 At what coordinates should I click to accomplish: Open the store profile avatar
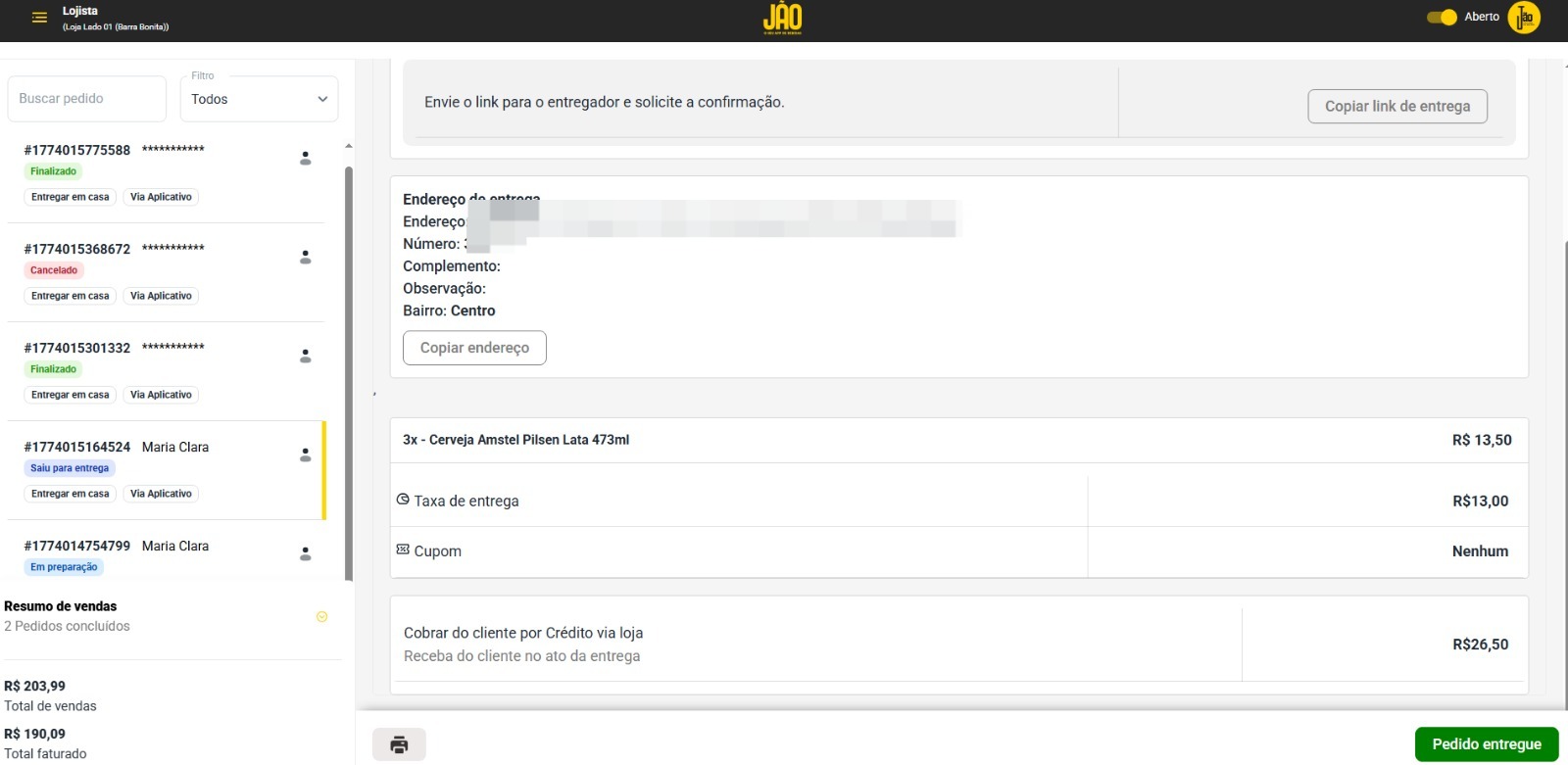coord(1524,18)
